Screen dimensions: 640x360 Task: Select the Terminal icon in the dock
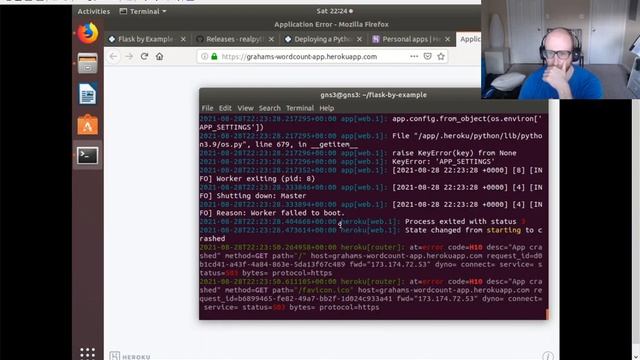click(x=88, y=156)
